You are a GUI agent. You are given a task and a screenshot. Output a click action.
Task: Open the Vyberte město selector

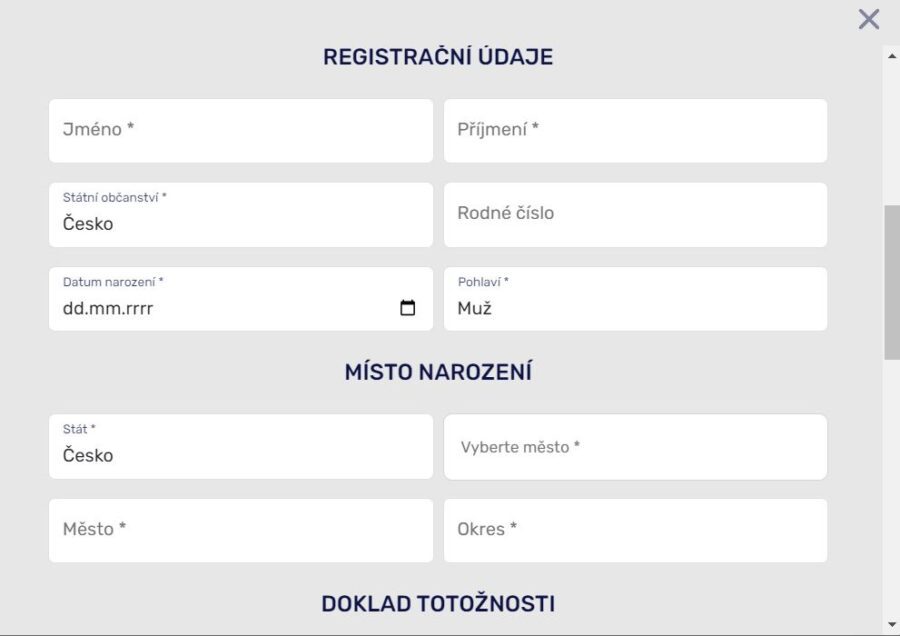point(635,447)
